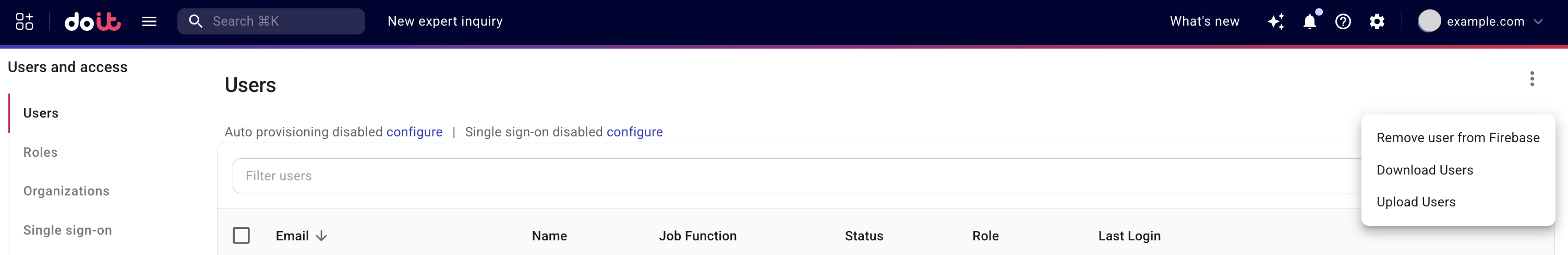Open the settings gear icon
The width and height of the screenshot is (1568, 255).
pyautogui.click(x=1377, y=22)
